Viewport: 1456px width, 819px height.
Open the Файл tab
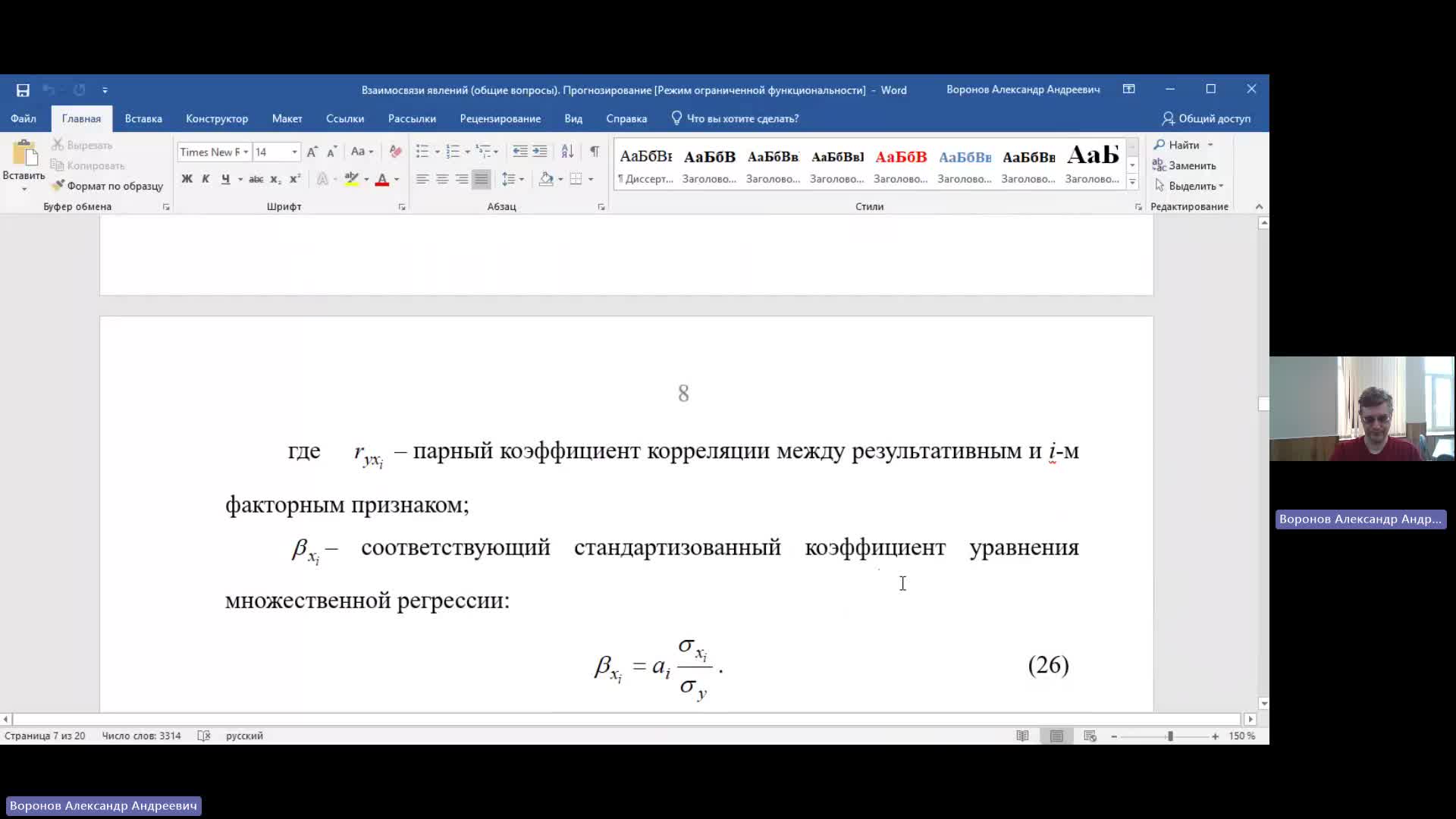click(23, 119)
